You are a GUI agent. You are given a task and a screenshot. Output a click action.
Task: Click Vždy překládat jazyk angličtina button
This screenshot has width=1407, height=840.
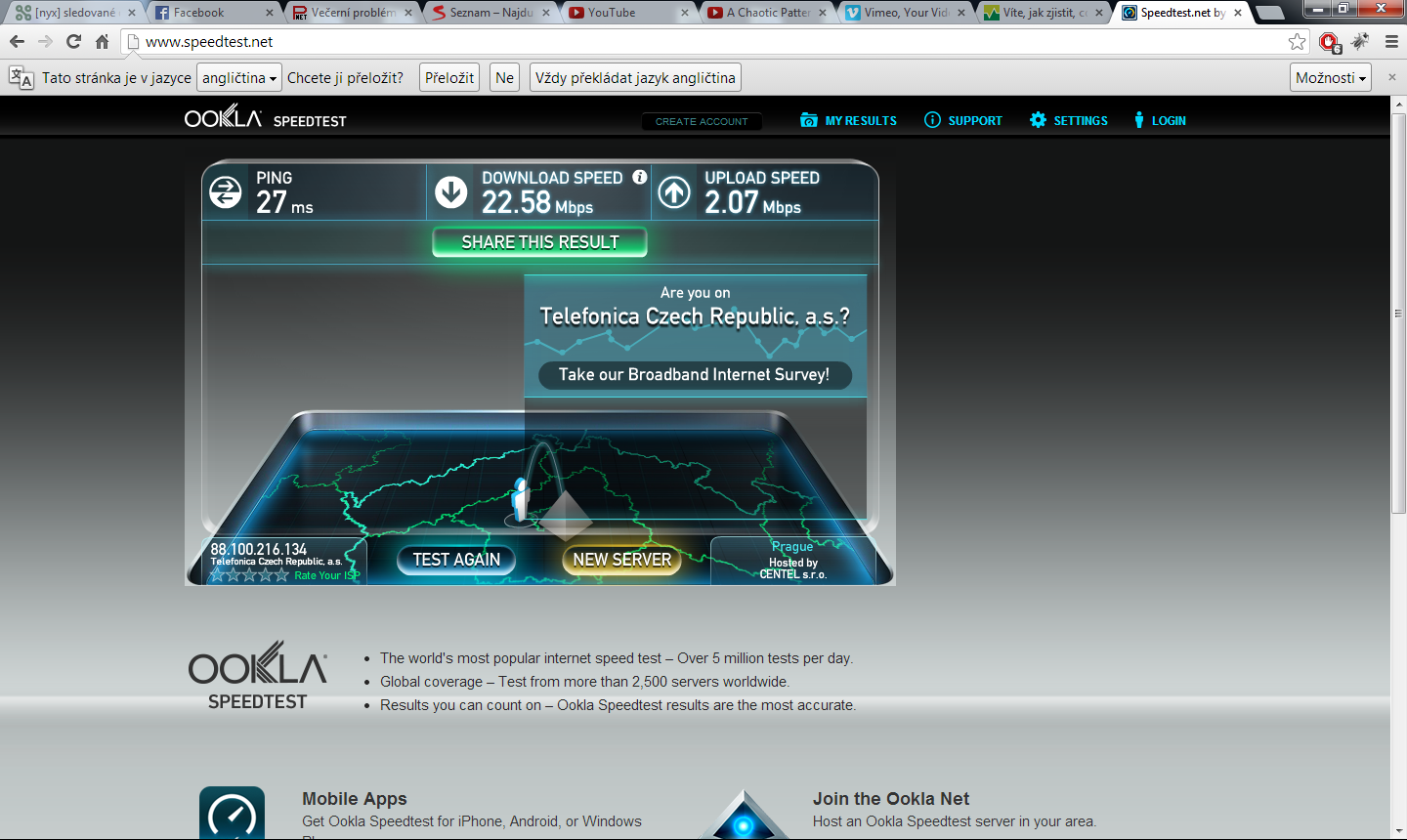coord(635,77)
